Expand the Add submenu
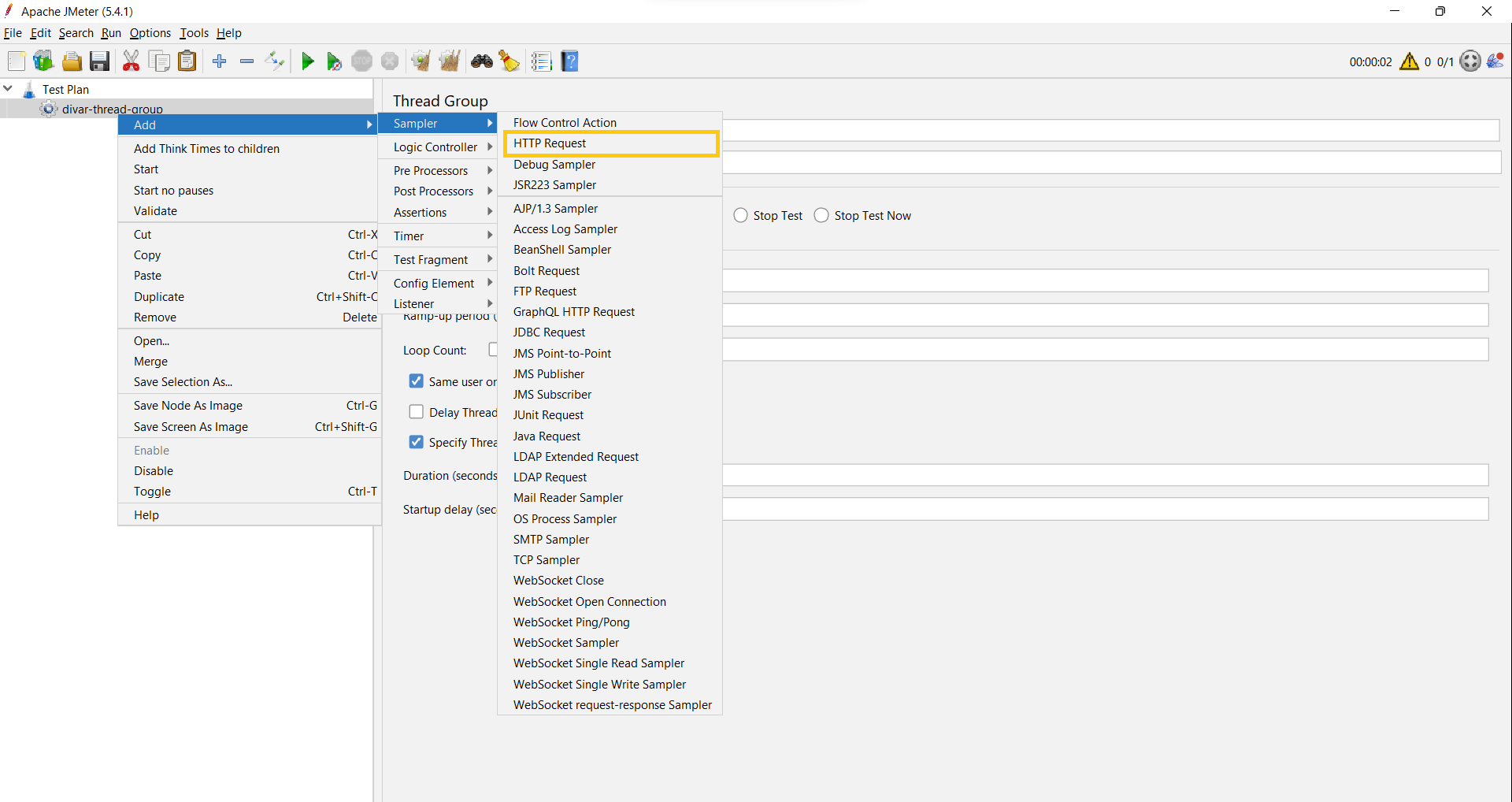 coord(248,124)
